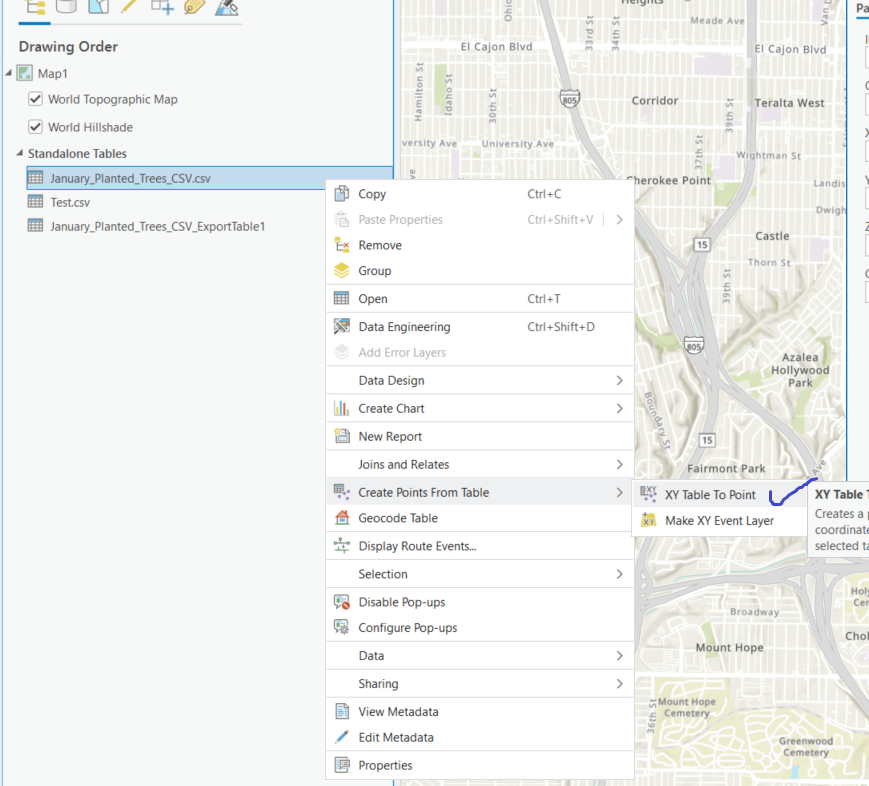Click the New Report icon
The height and width of the screenshot is (786, 869).
coord(342,436)
